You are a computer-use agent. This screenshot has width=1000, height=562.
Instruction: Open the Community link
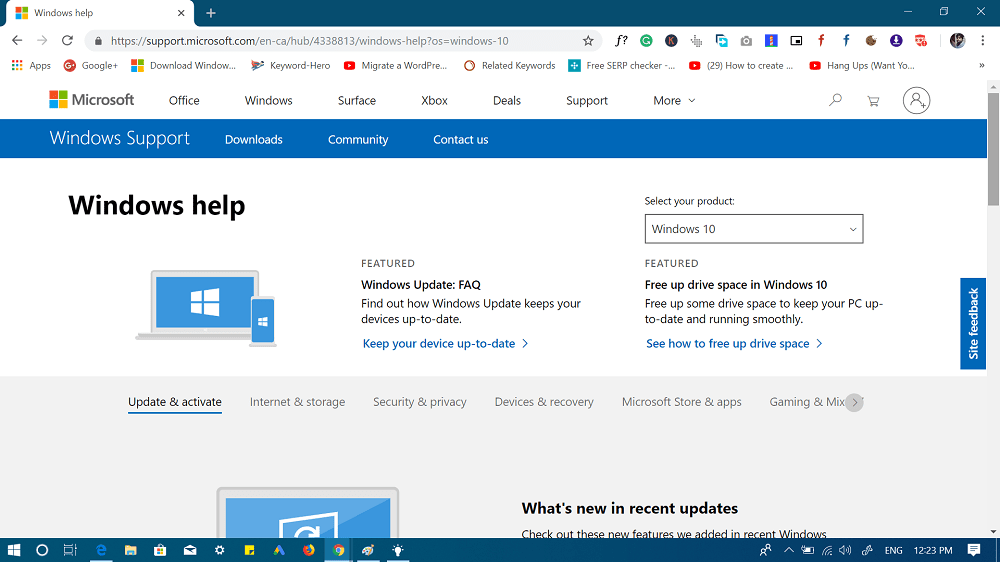tap(358, 139)
